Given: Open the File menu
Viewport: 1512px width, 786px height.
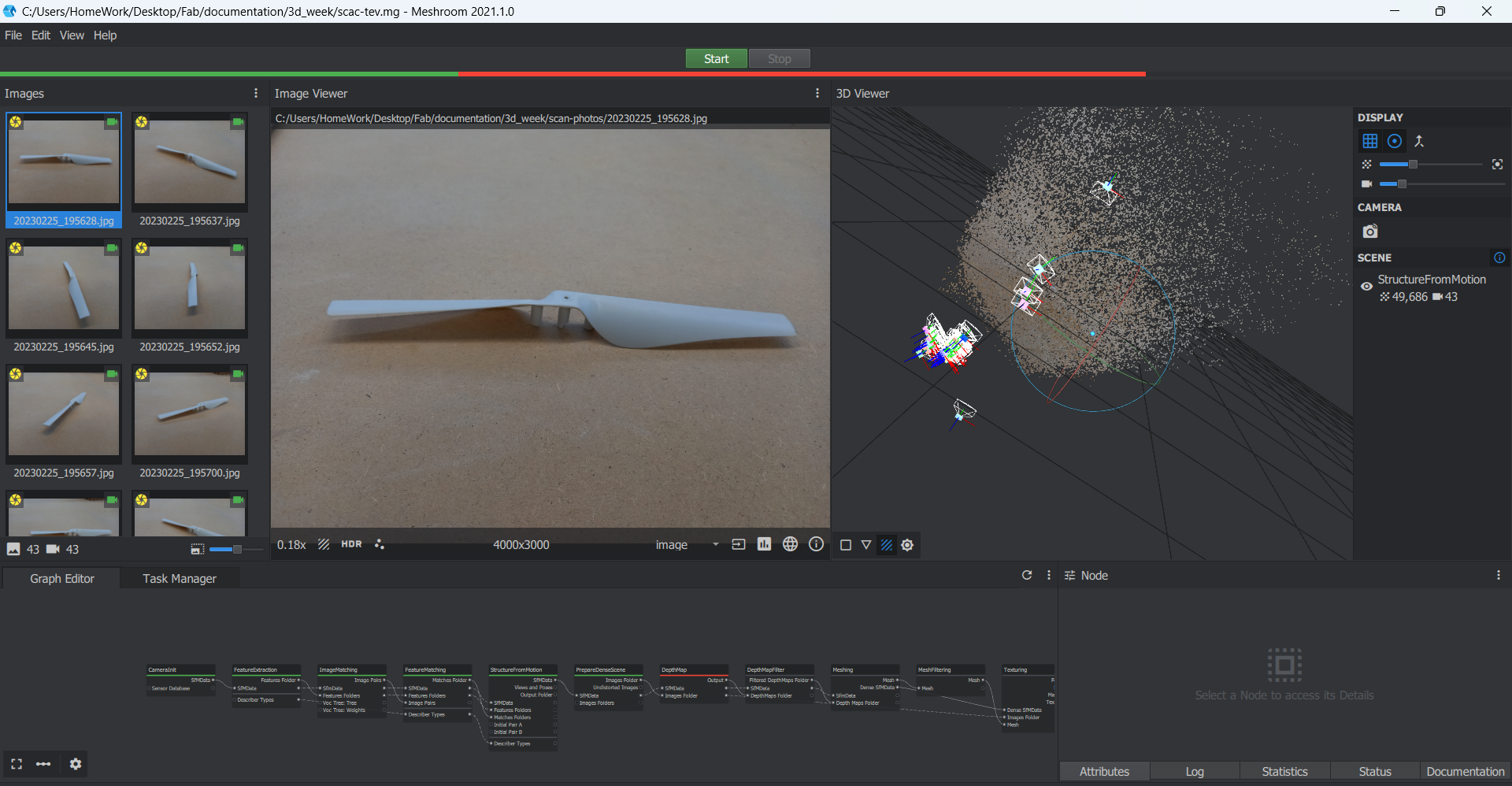Looking at the screenshot, I should point(13,35).
